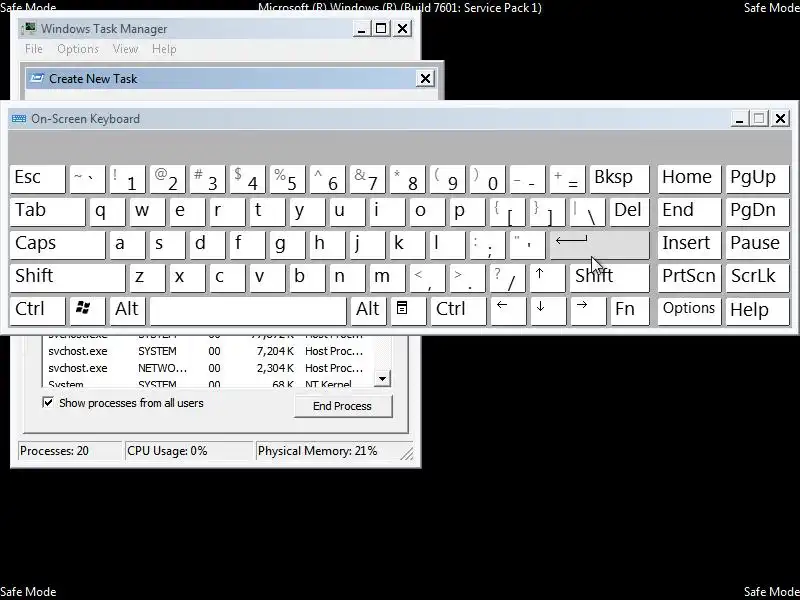Tap the Home key

tap(689, 180)
